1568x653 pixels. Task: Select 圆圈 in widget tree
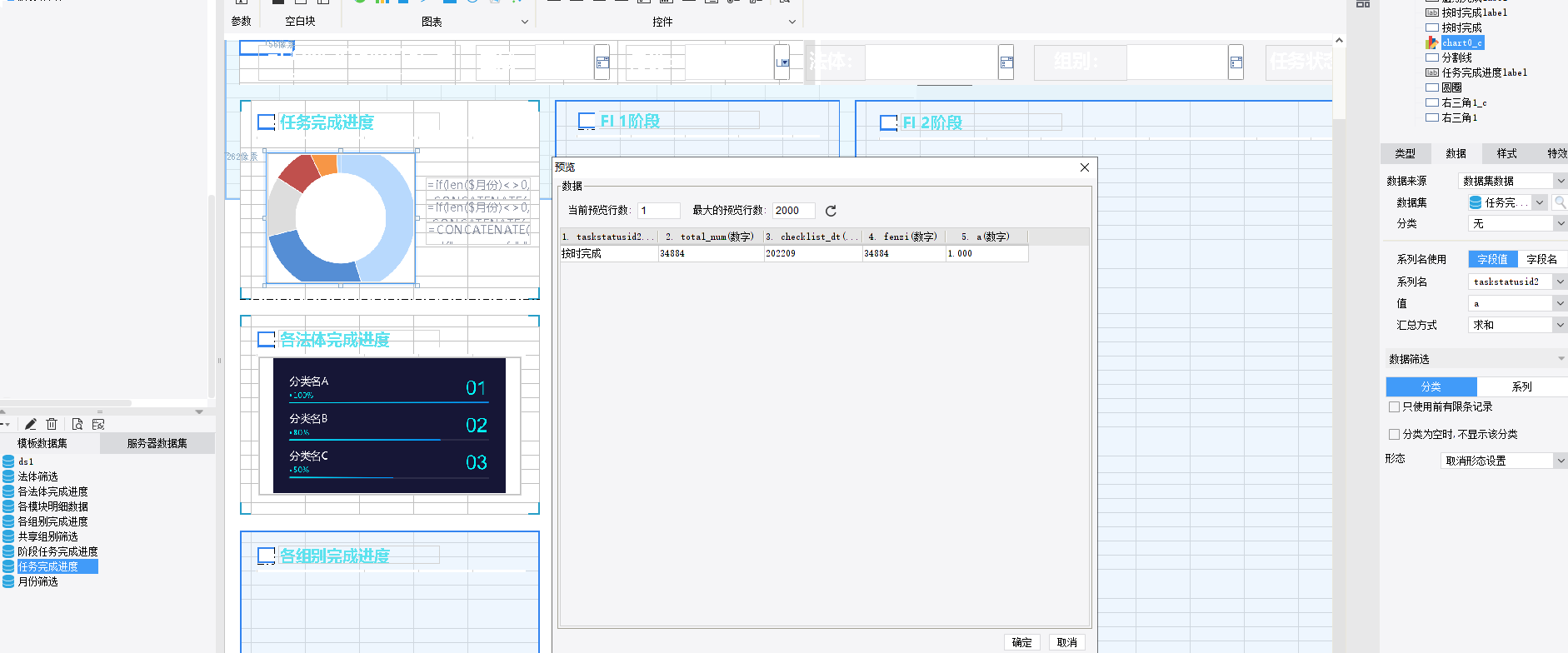(x=1451, y=87)
